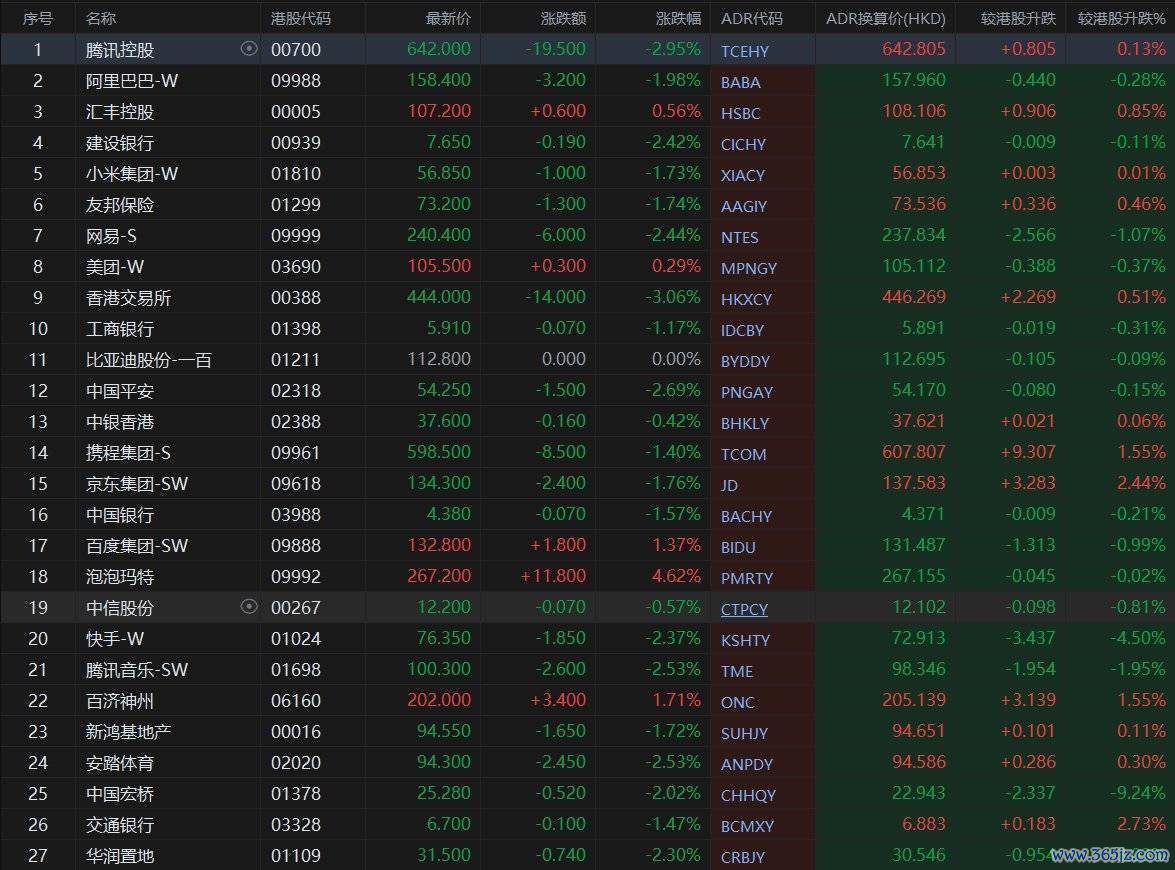Viewport: 1175px width, 870px height.
Task: Select the 华润置地 stock name
Action: (x=120, y=856)
